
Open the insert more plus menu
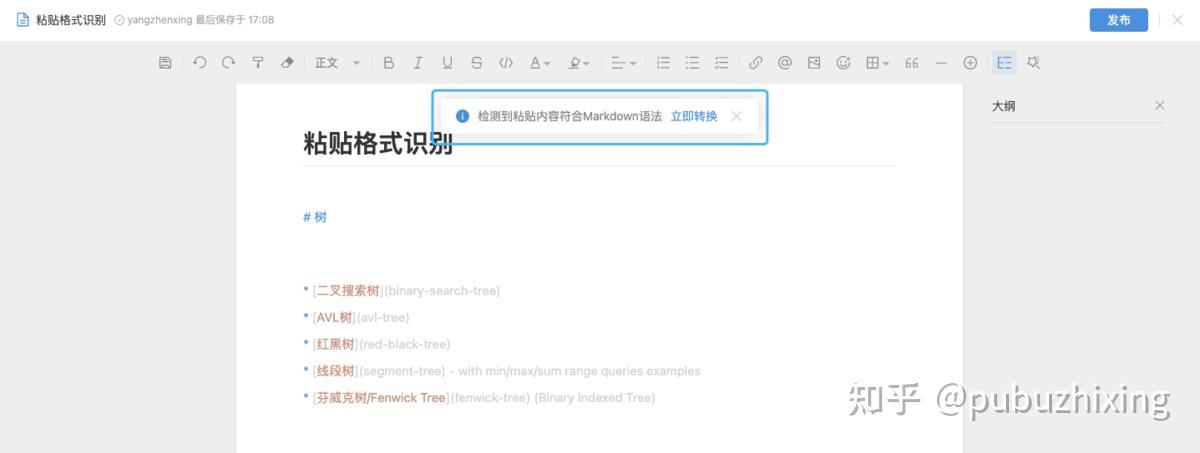[970, 63]
